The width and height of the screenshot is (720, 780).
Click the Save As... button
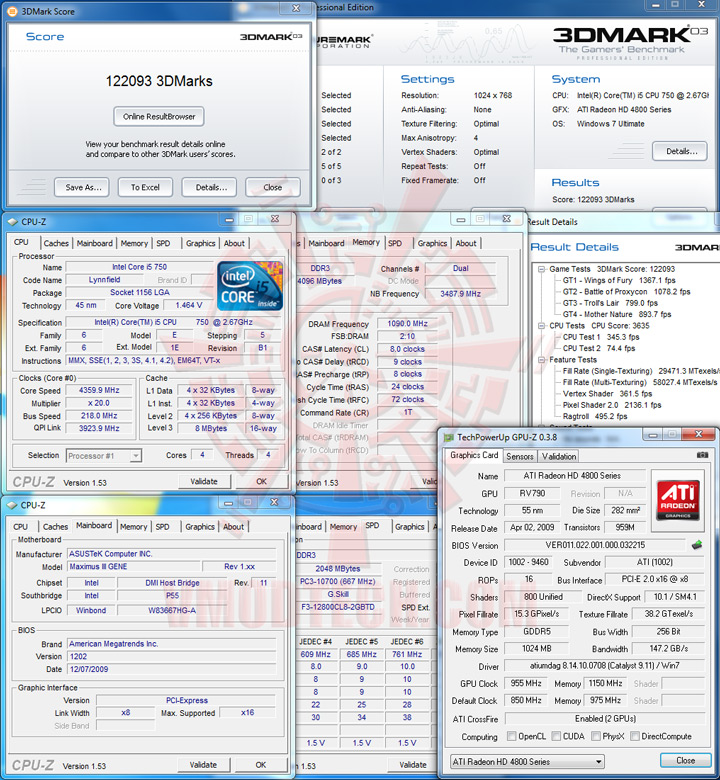(x=83, y=188)
